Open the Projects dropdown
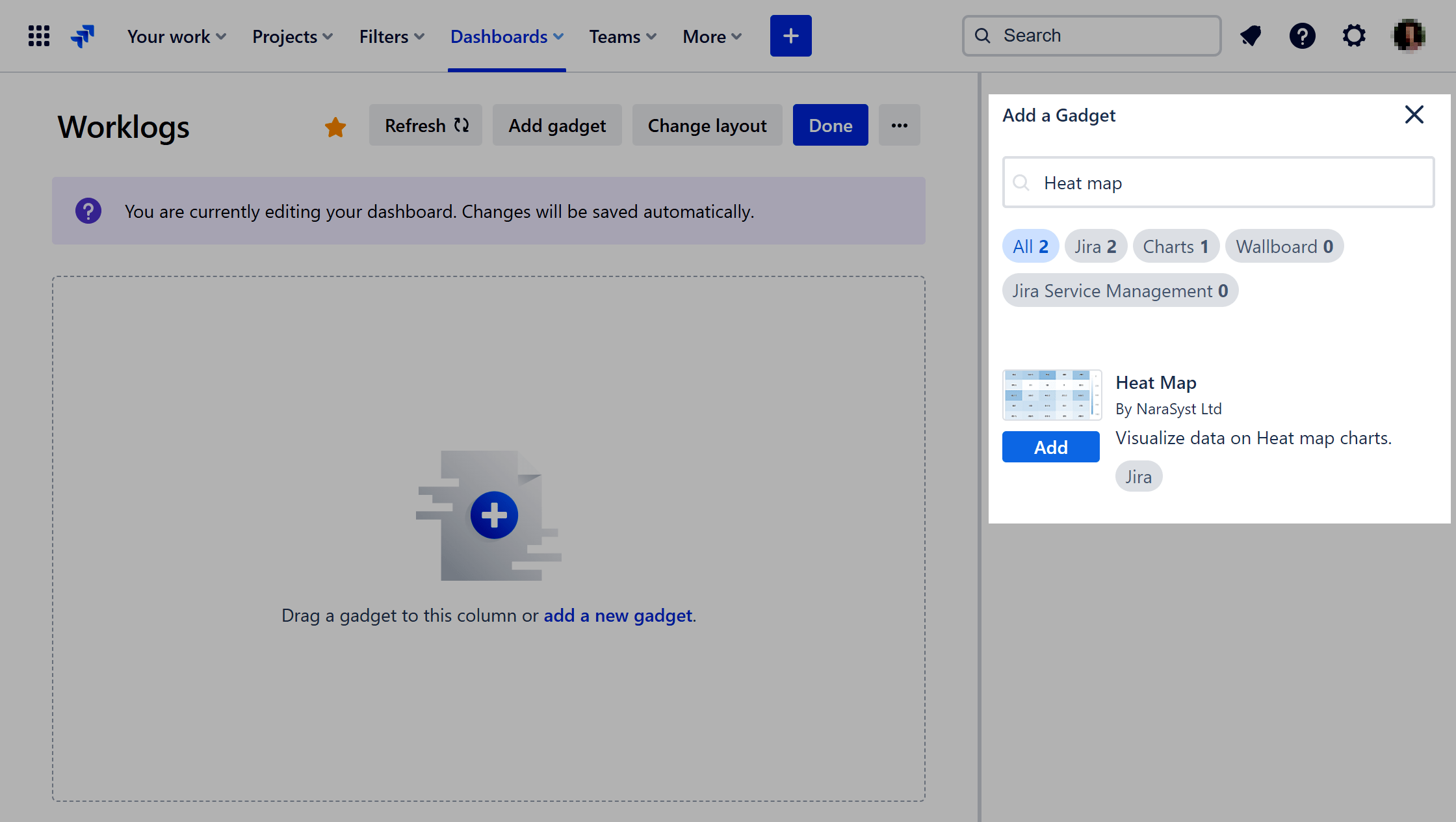1456x822 pixels. [292, 36]
